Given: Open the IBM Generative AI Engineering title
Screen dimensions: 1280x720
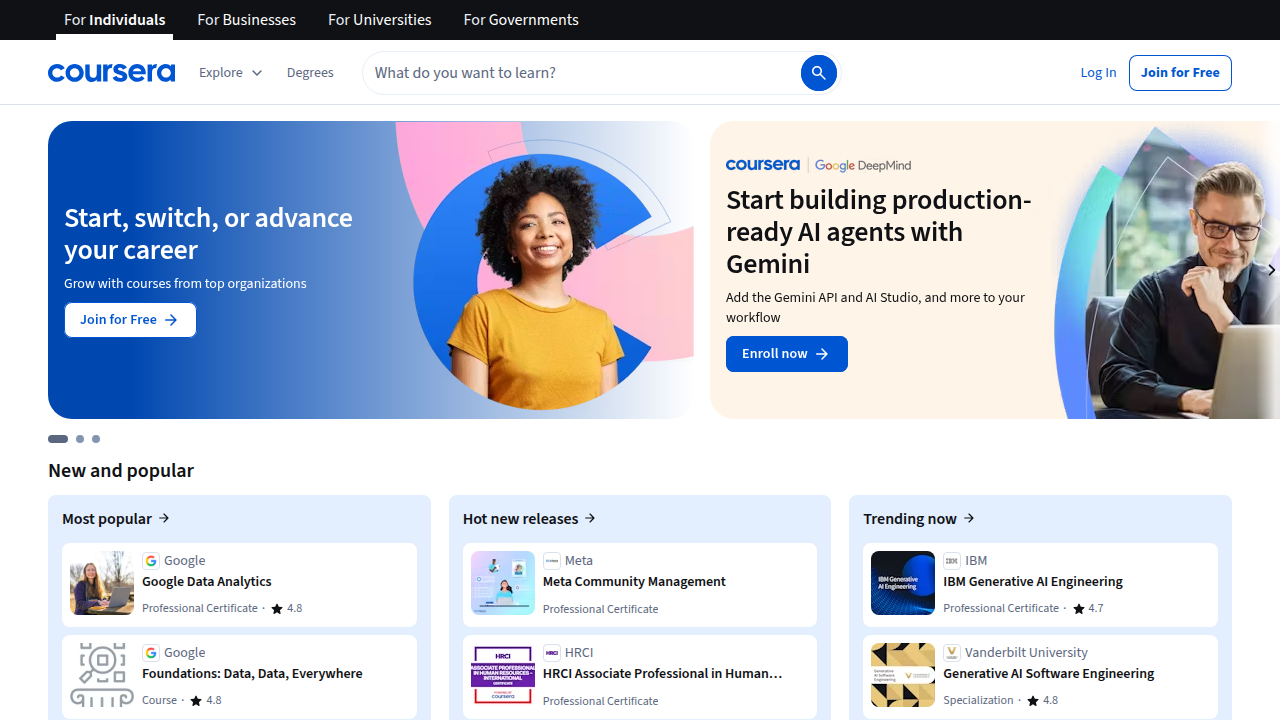Looking at the screenshot, I should click(x=1033, y=582).
